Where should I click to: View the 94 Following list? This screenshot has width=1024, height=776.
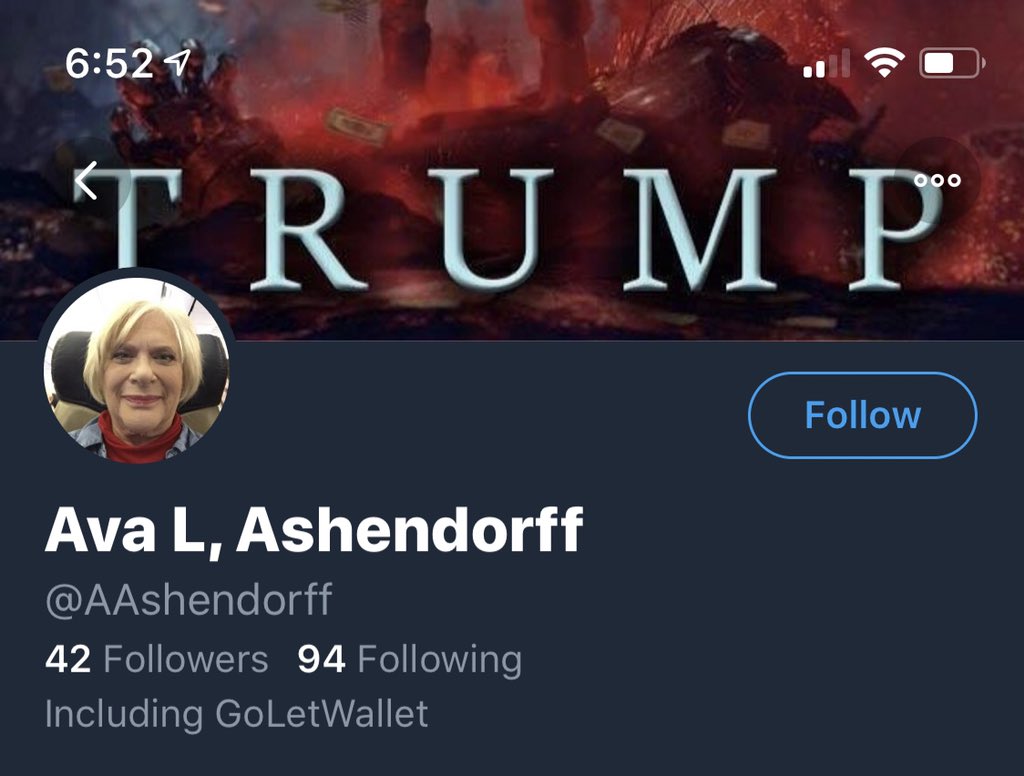click(x=409, y=658)
